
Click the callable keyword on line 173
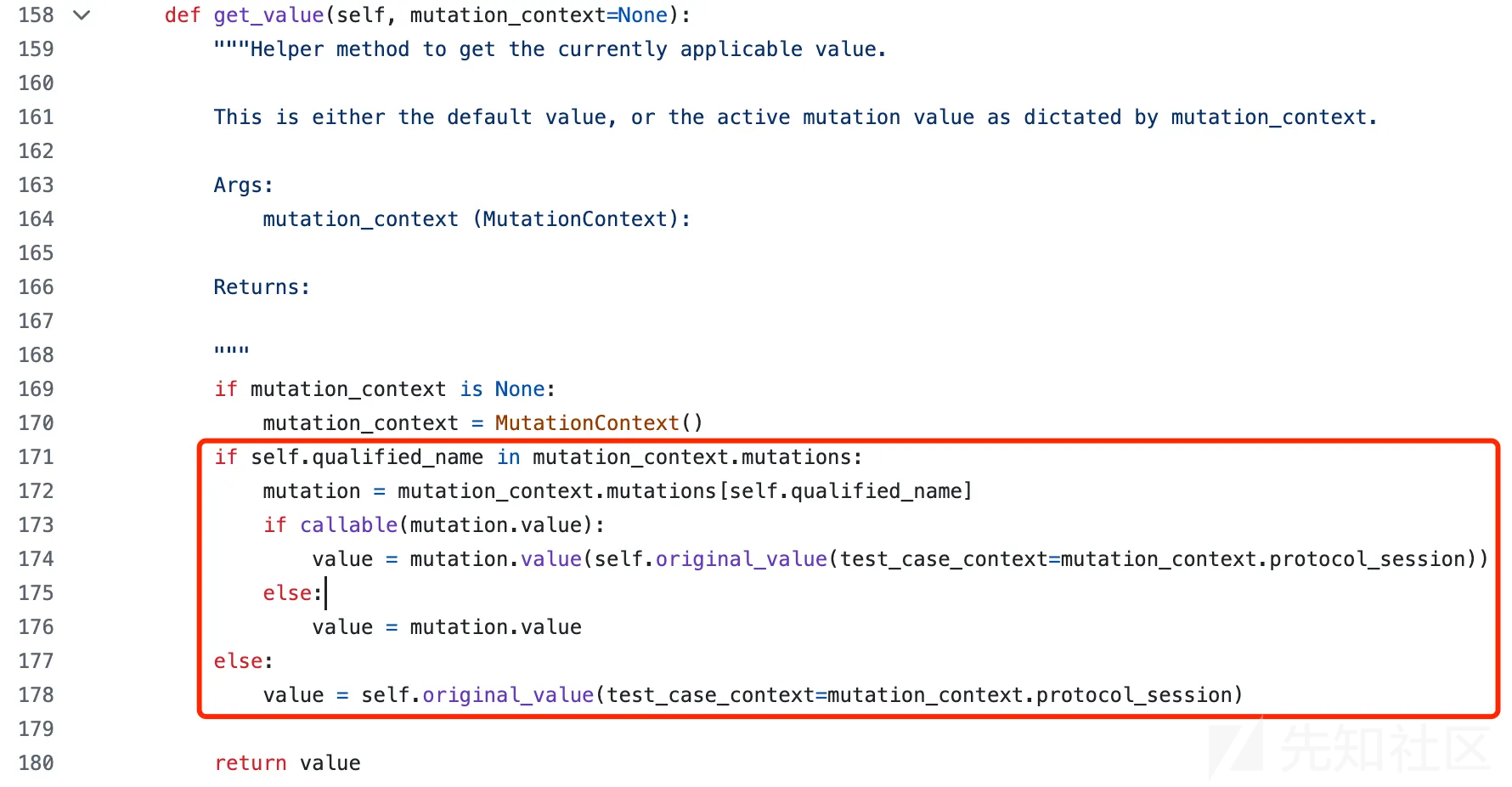348,525
